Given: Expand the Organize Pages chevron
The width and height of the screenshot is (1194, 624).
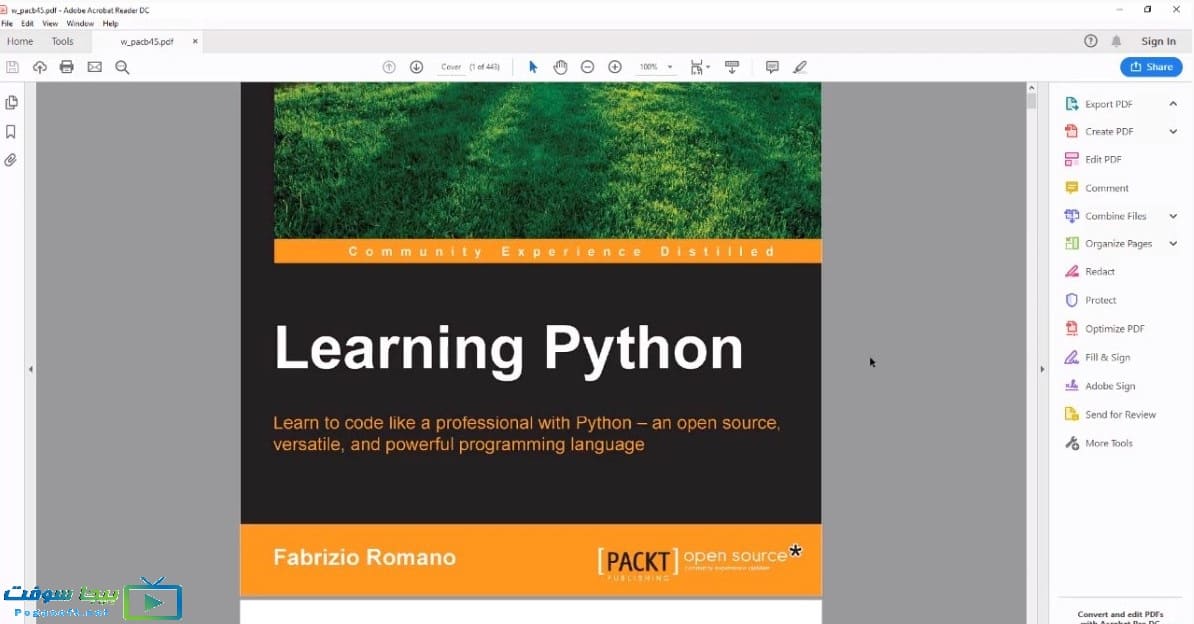Looking at the screenshot, I should (1173, 244).
